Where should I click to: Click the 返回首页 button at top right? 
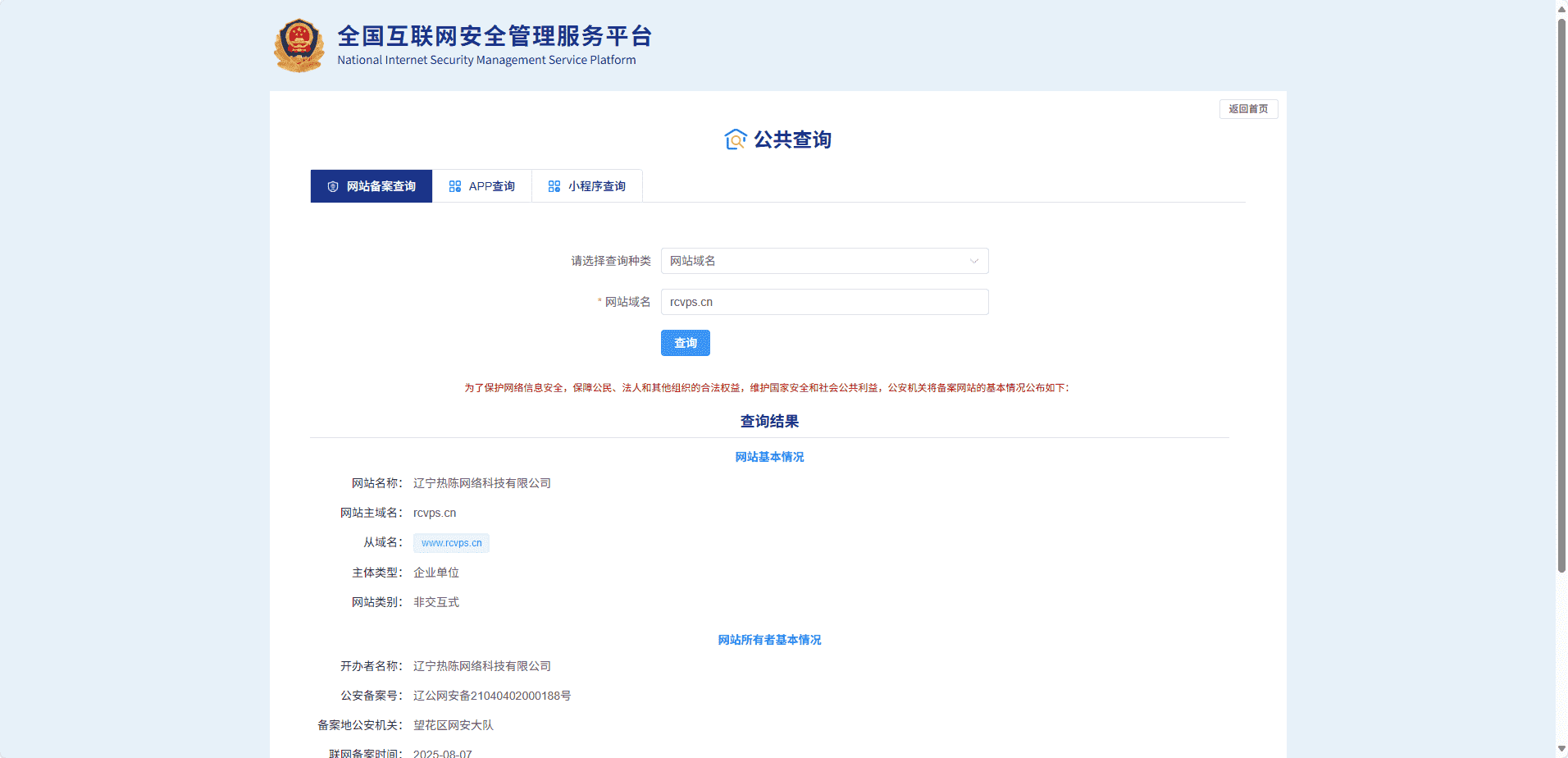coord(1248,108)
